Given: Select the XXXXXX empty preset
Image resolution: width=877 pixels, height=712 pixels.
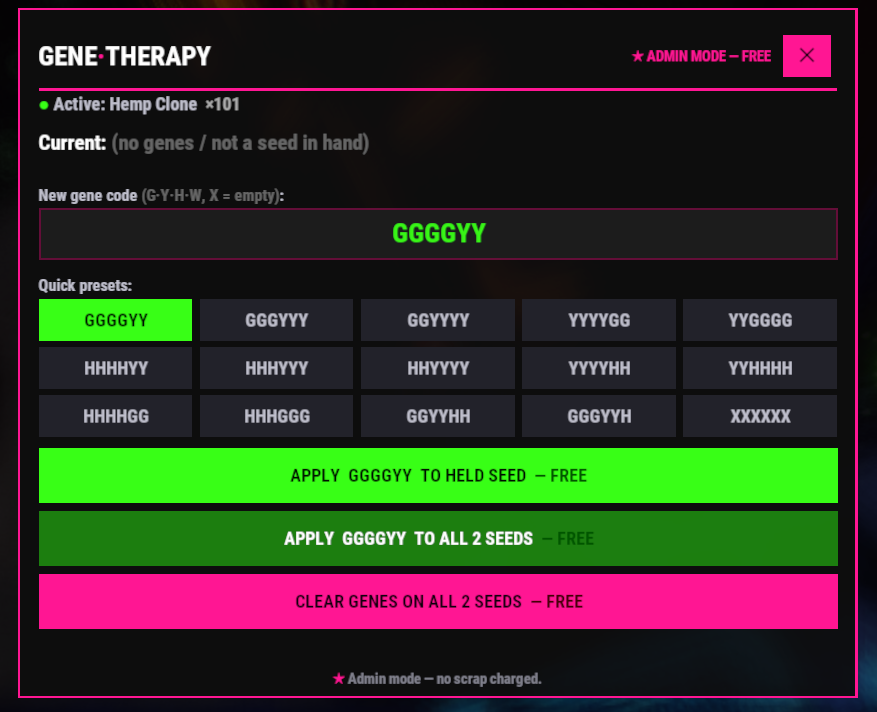Looking at the screenshot, I should [x=760, y=416].
